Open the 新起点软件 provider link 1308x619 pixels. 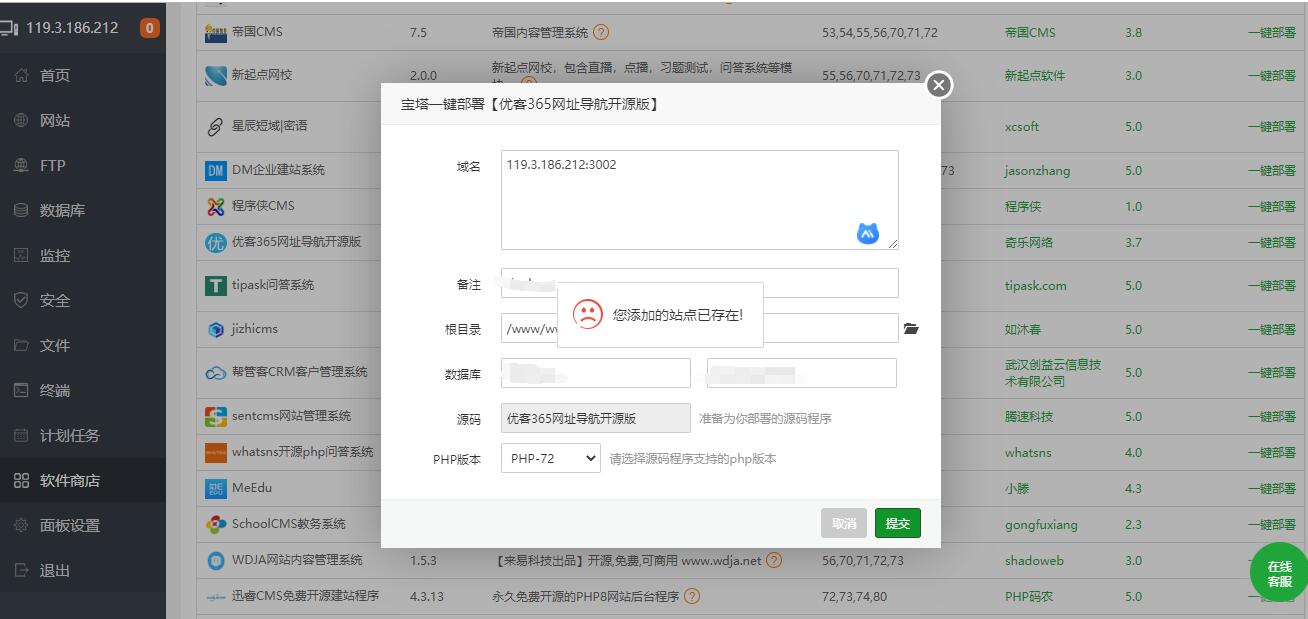tap(1035, 75)
